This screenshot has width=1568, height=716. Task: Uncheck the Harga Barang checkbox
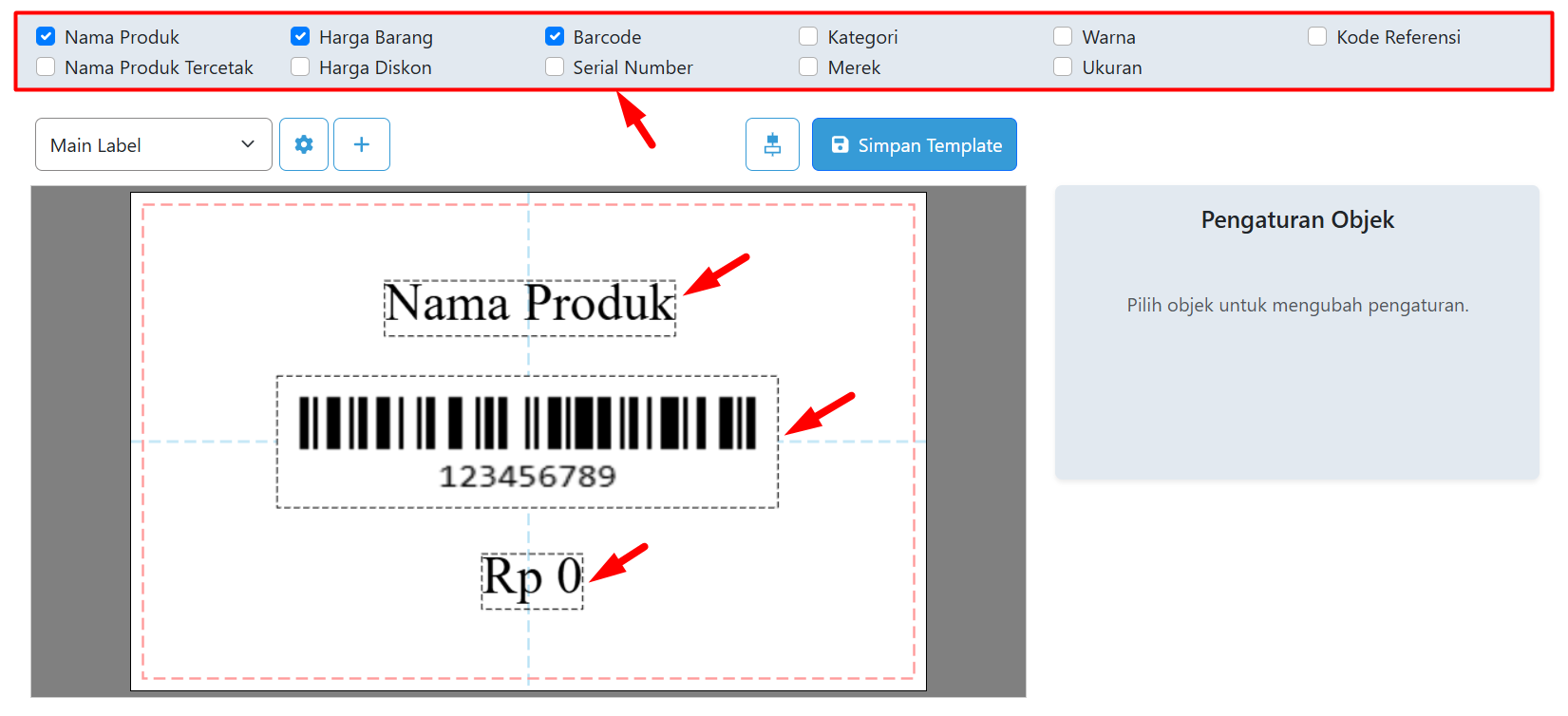[300, 37]
